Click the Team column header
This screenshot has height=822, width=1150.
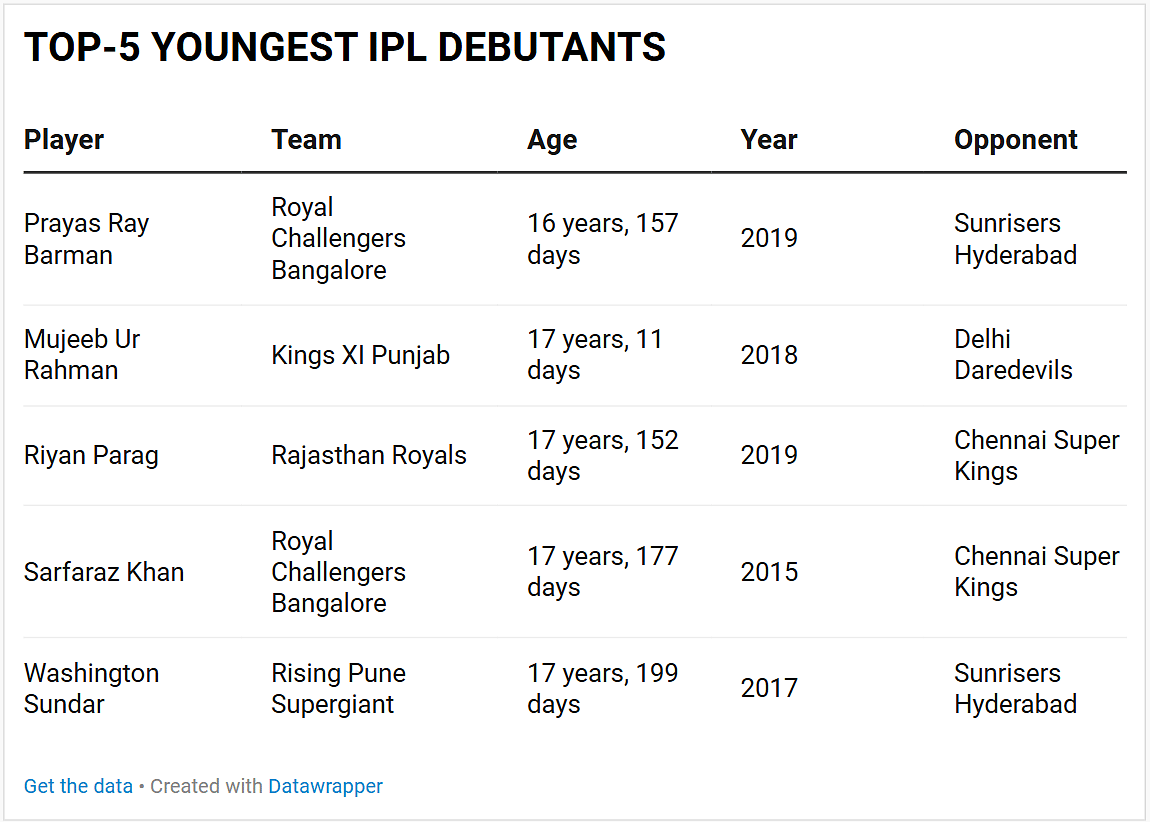(306, 140)
